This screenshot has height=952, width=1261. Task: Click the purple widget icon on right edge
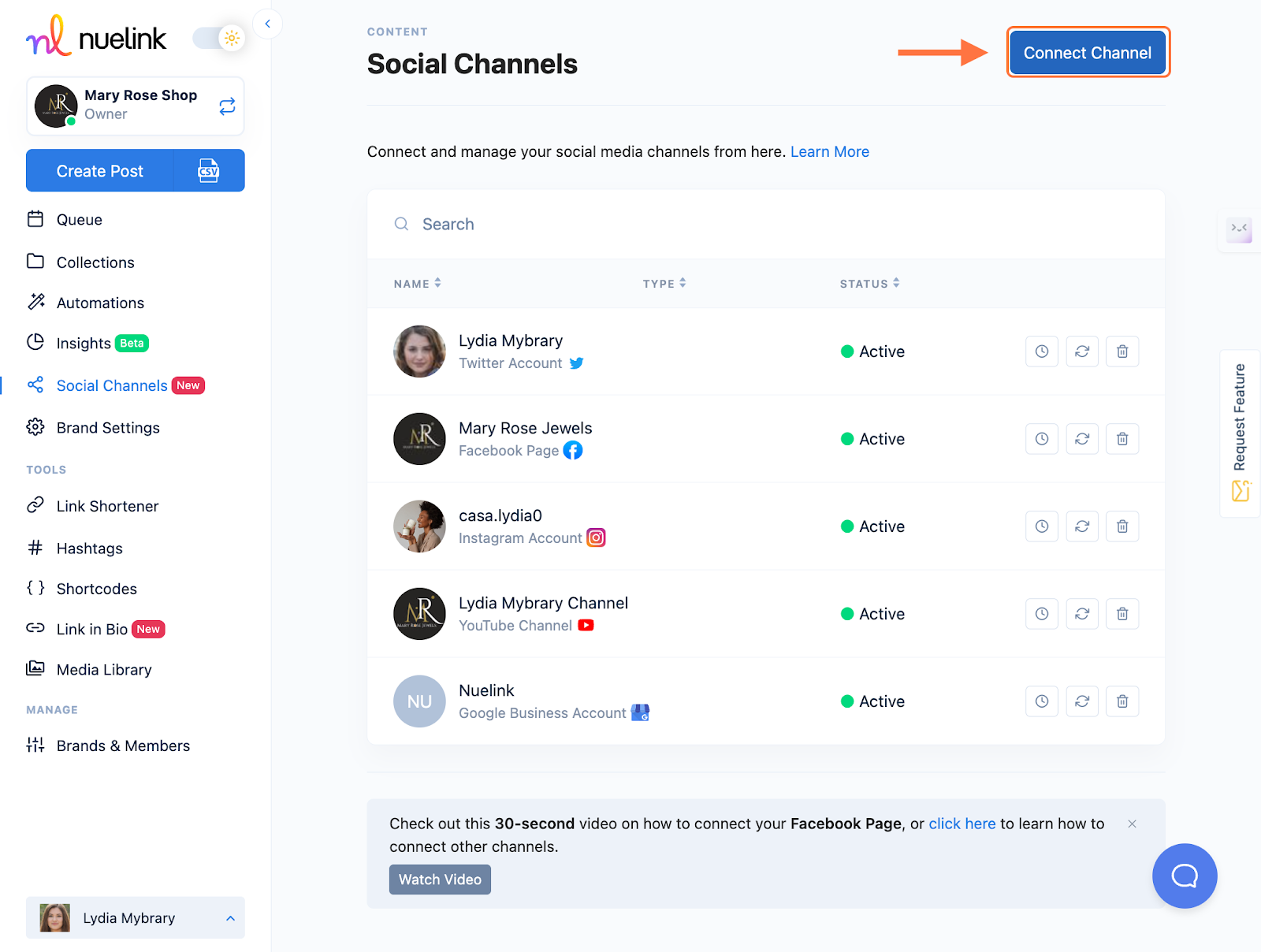[1239, 230]
